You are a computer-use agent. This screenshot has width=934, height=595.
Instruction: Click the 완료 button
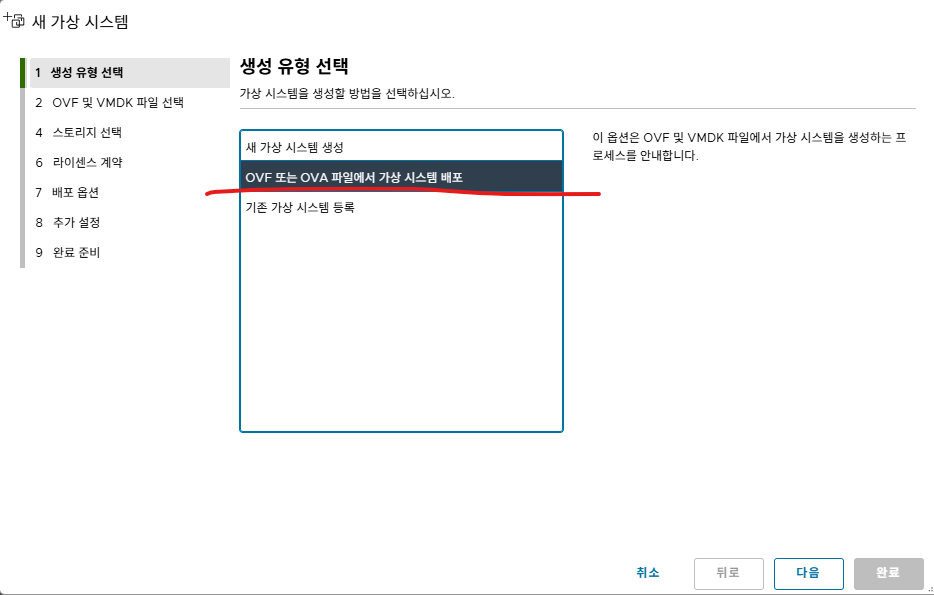coord(888,573)
